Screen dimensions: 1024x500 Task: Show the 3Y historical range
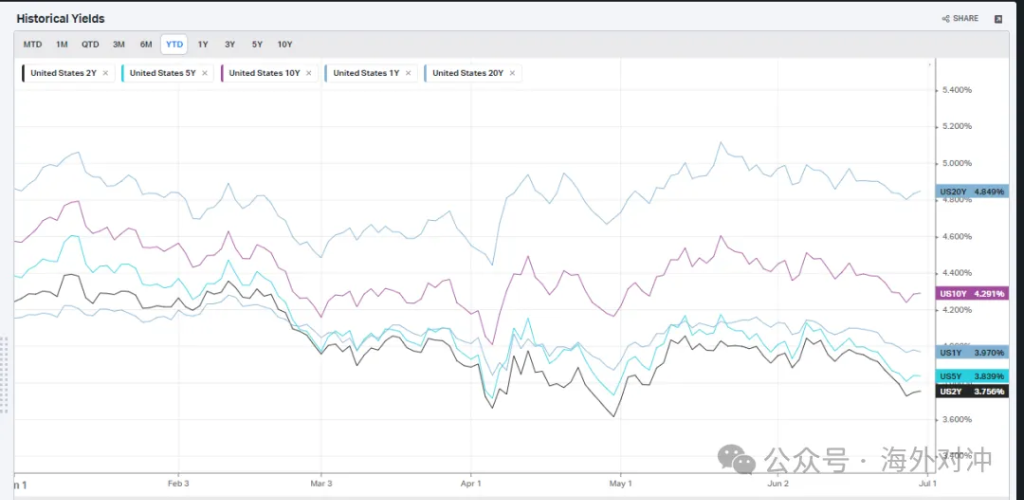(x=230, y=44)
